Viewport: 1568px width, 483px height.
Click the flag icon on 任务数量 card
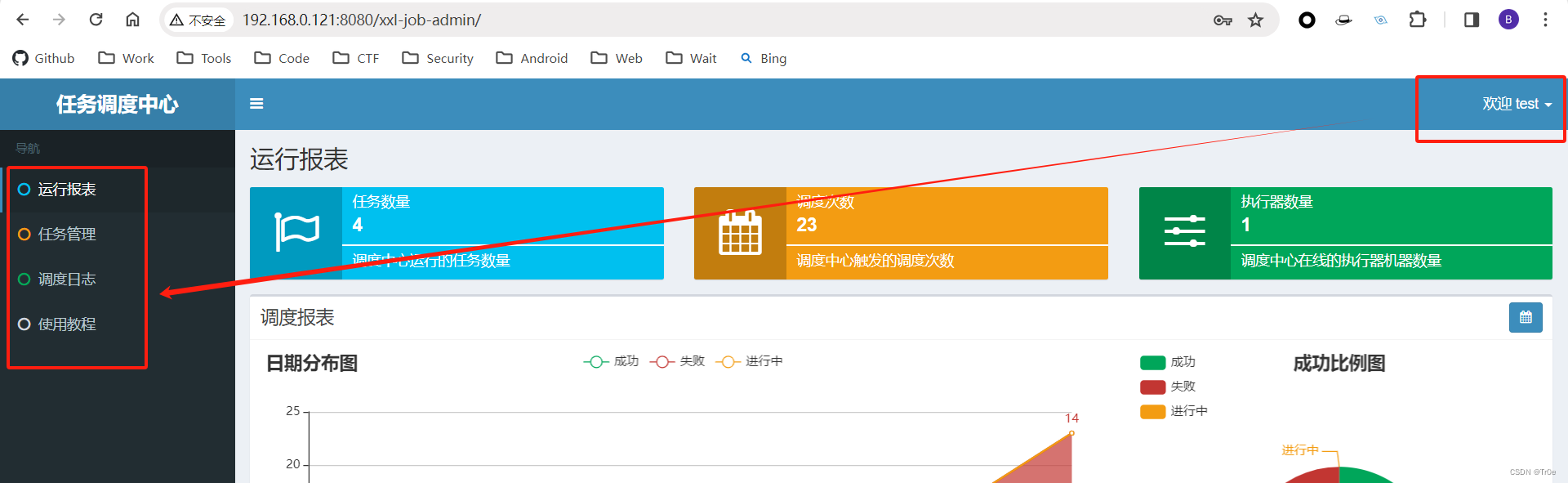[x=296, y=232]
